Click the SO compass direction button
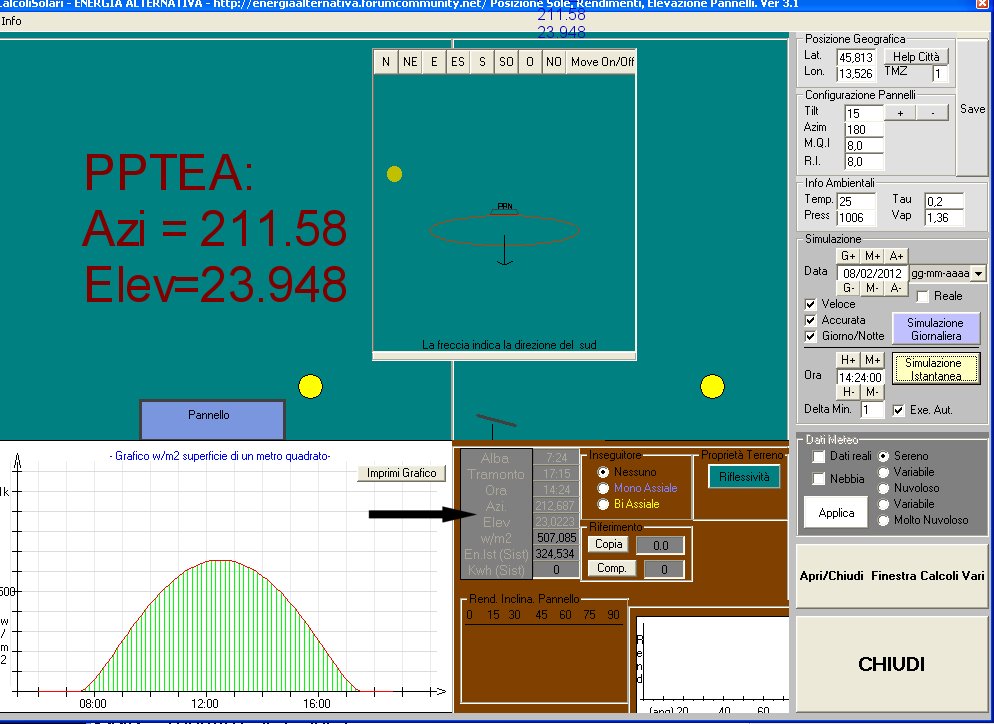994x724 pixels. click(x=506, y=61)
